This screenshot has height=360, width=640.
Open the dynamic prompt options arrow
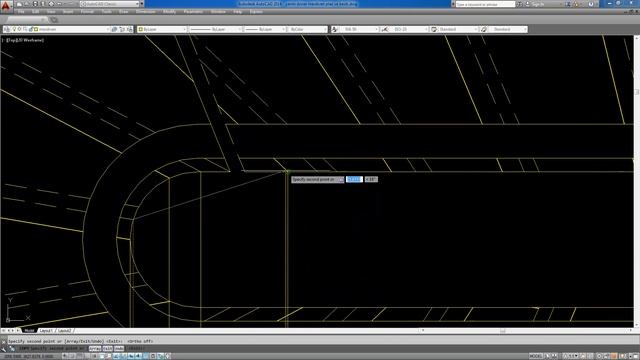341,179
